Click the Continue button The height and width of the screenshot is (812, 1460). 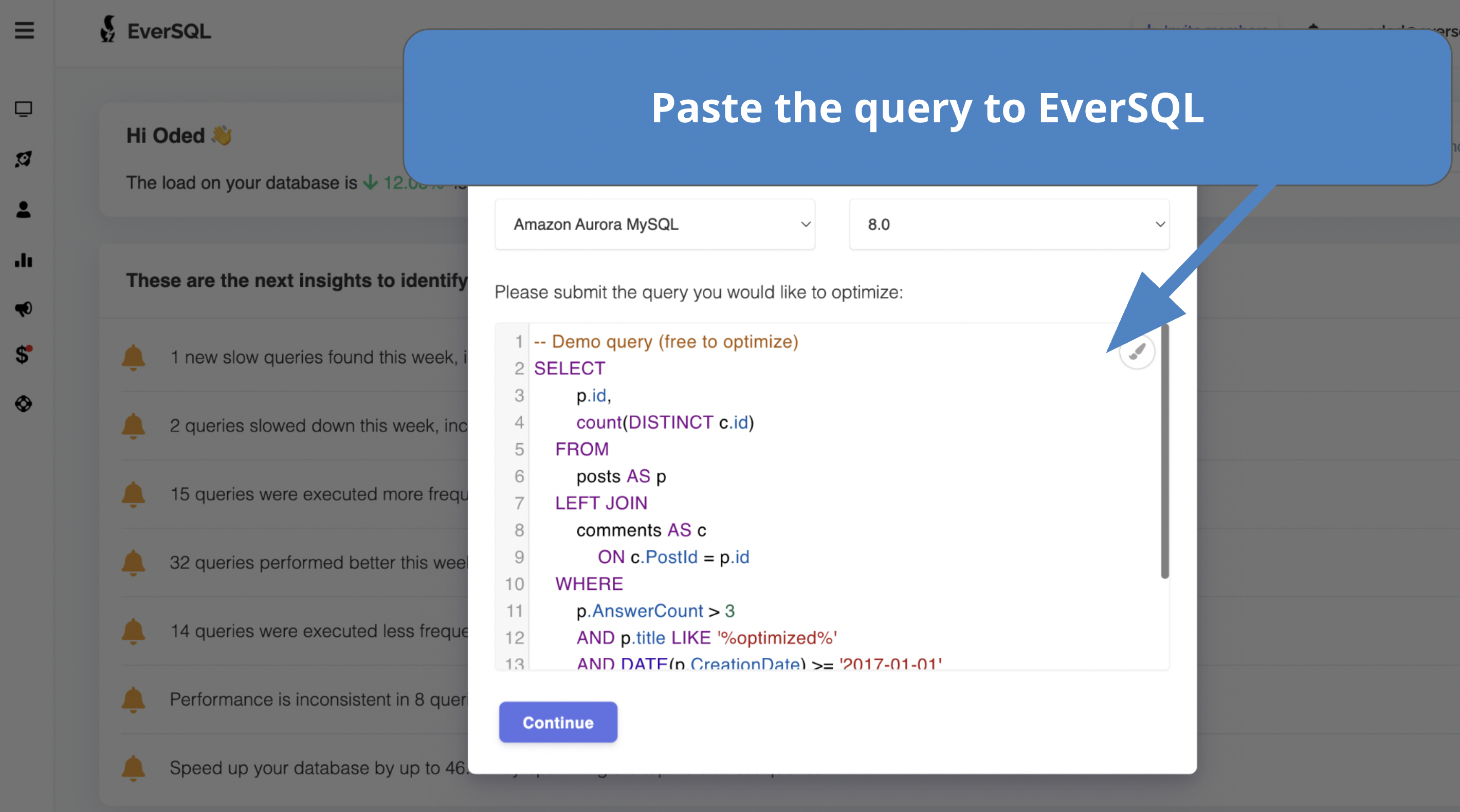[558, 723]
